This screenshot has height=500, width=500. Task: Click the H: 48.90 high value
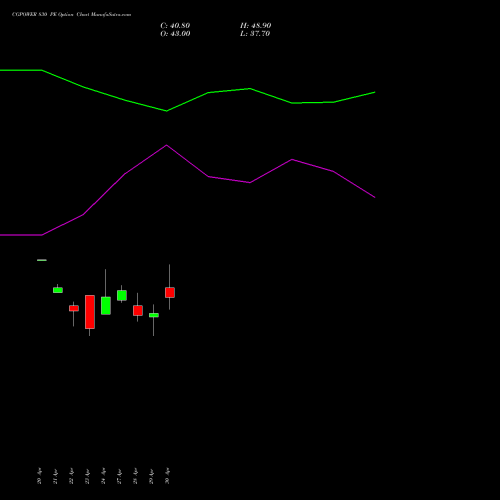click(255, 26)
